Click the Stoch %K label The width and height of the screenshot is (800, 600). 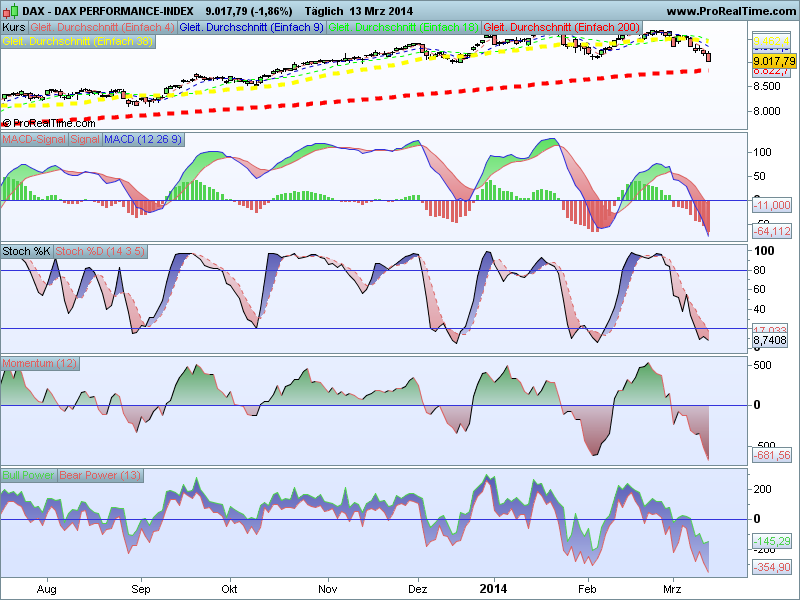coord(27,251)
